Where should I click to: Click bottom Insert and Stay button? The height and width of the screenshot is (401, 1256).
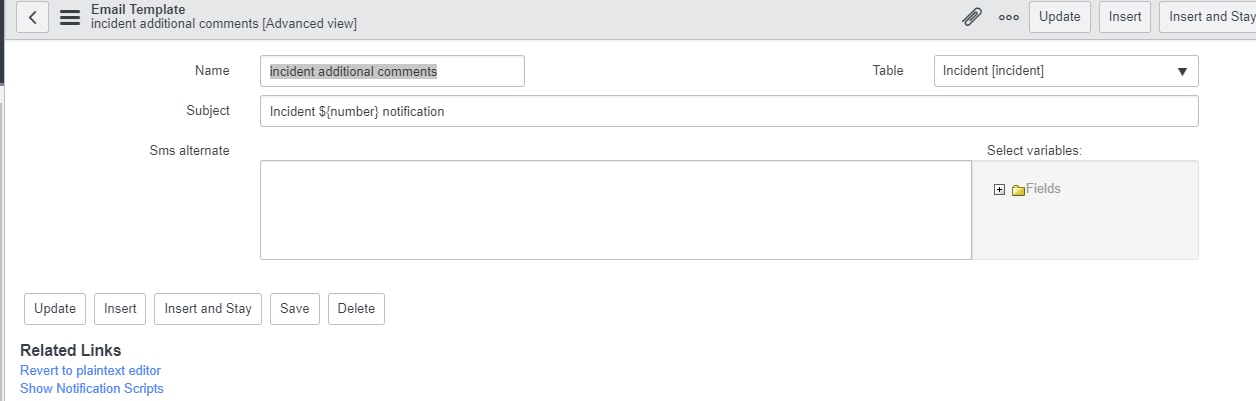coord(208,309)
